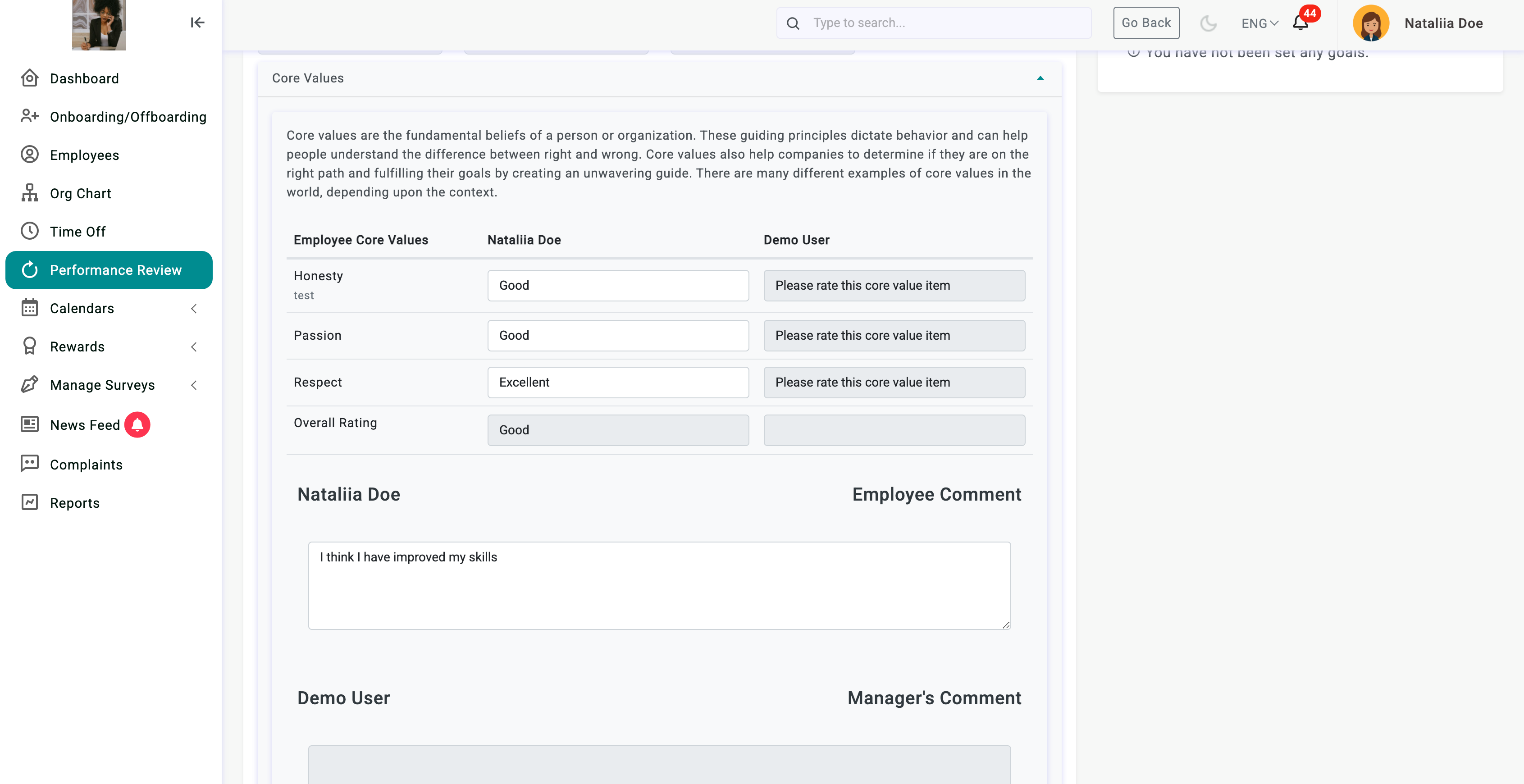Click the News Feed newspaper icon
This screenshot has width=1524, height=784.
pos(30,424)
